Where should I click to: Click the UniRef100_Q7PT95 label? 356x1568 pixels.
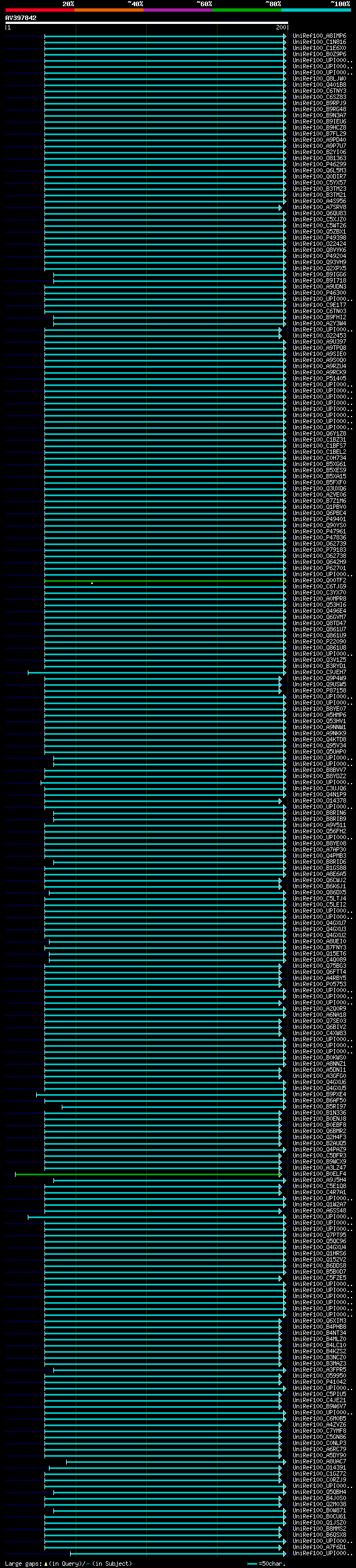pyautogui.click(x=319, y=1235)
